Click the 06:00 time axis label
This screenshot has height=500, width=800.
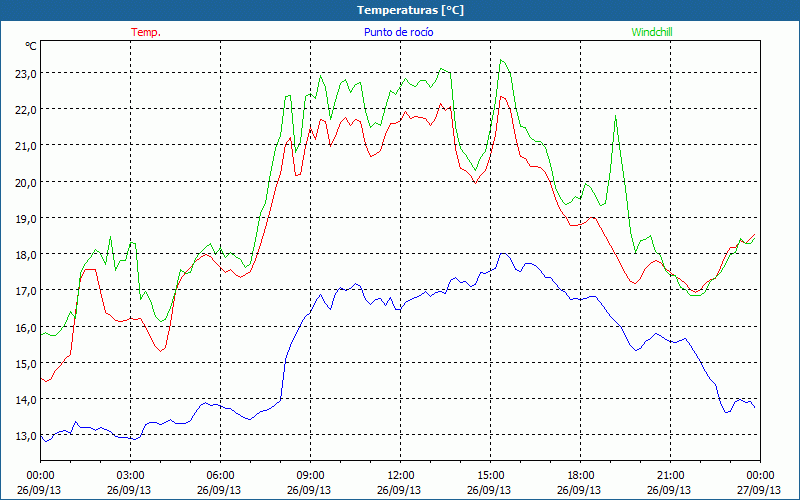(x=220, y=476)
